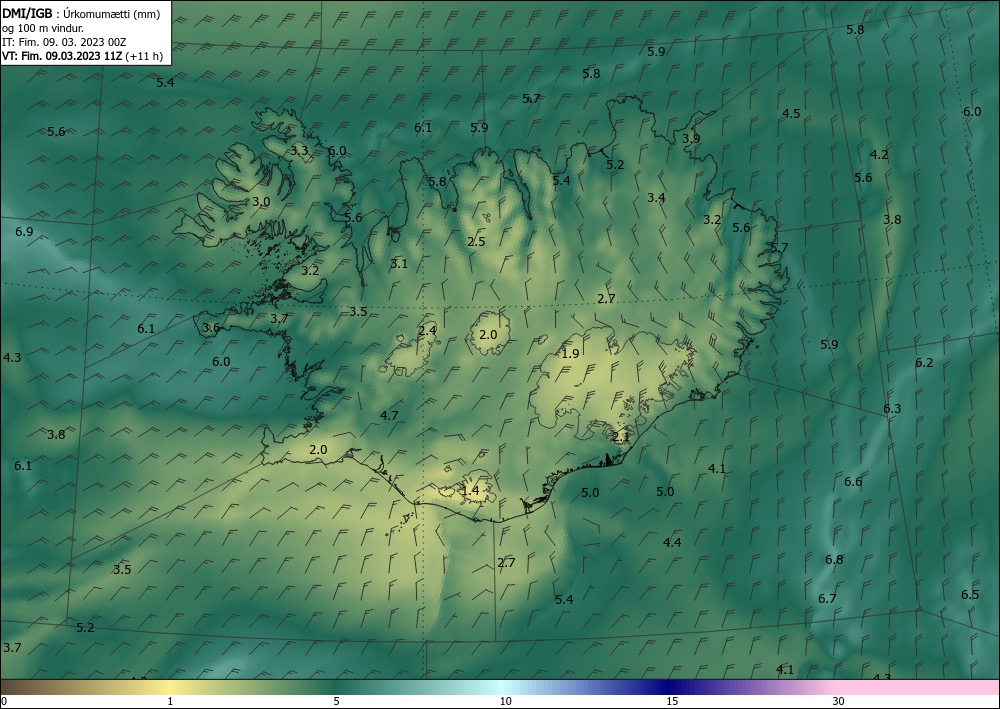
Task: Click the map value "3.4"
Action: [656, 198]
